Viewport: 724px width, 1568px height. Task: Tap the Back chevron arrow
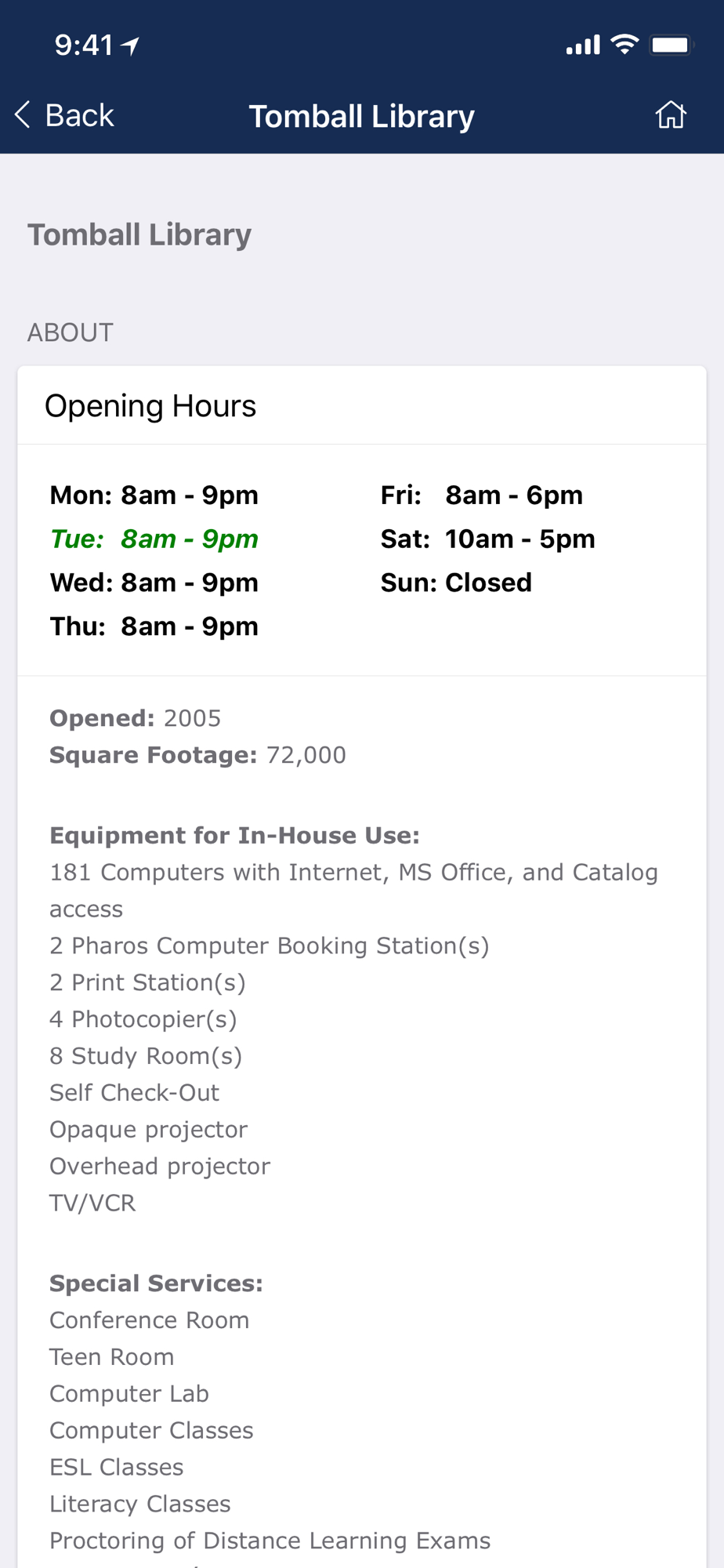click(23, 115)
